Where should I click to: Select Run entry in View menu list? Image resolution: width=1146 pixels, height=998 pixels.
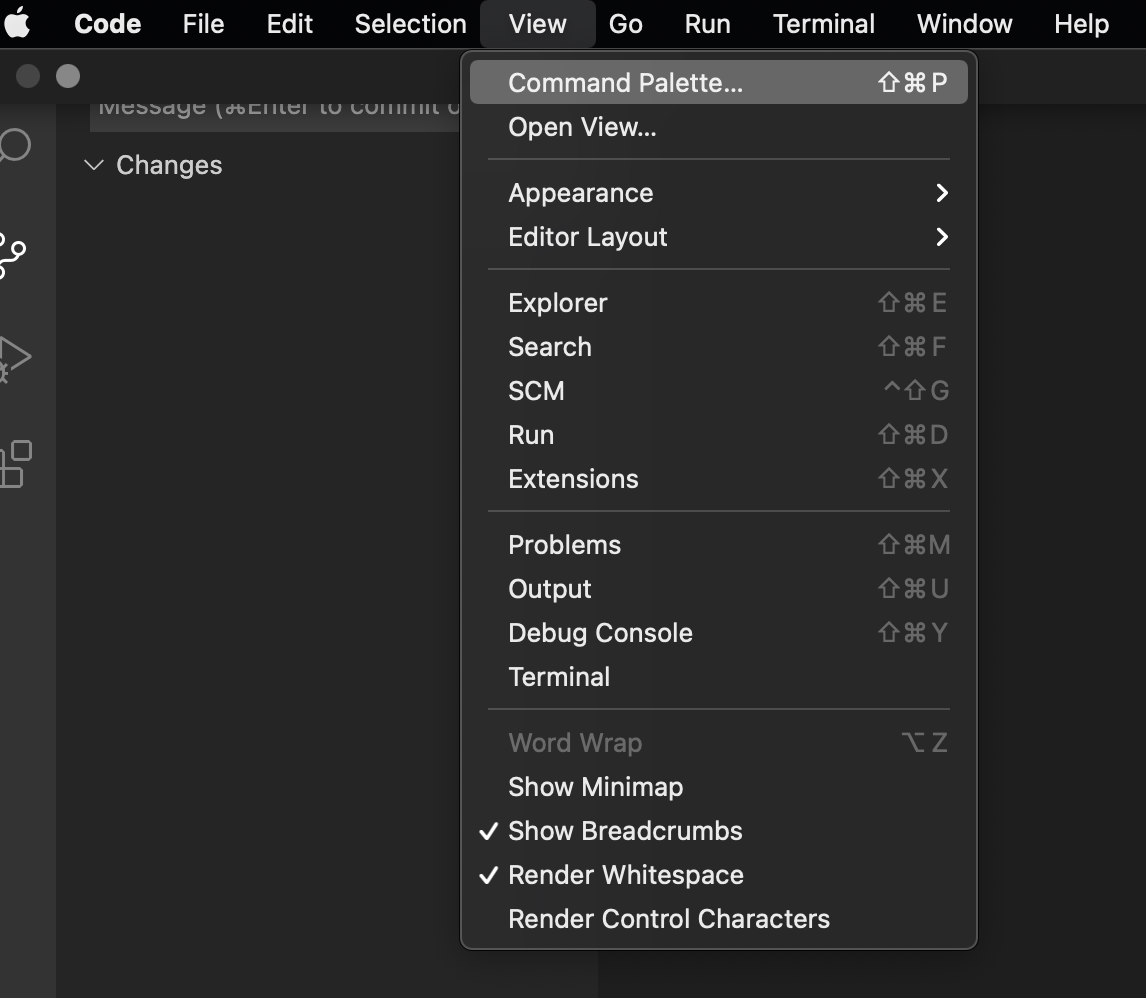(x=718, y=435)
